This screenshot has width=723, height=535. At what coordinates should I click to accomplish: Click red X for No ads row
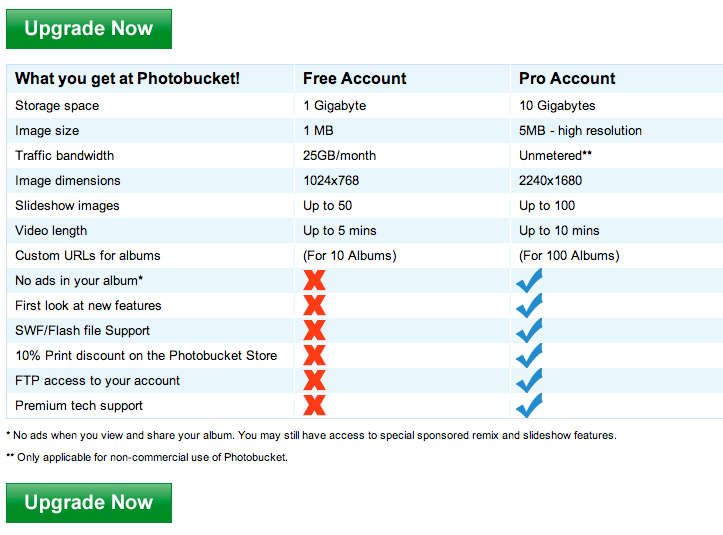314,281
